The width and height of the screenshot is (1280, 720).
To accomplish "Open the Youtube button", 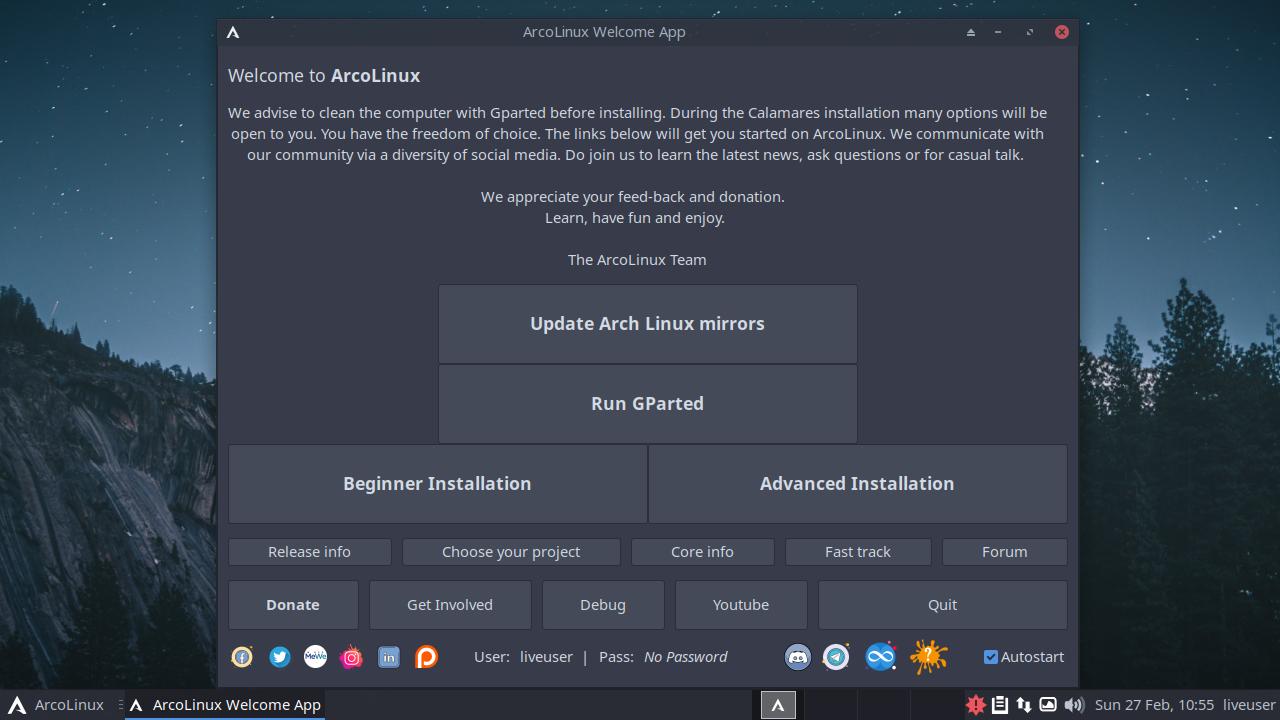I will coord(741,605).
